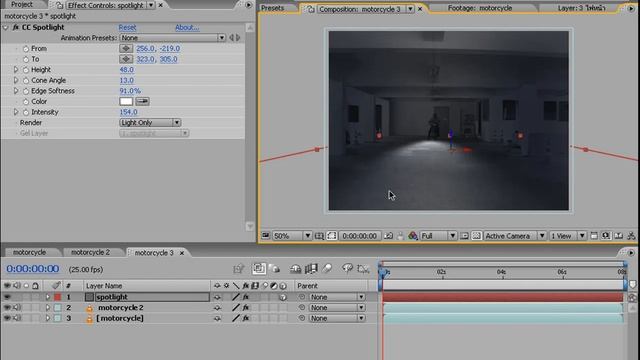Toggle the pixel aspect ratio correction icon
The width and height of the screenshot is (640, 360).
pyautogui.click(x=594, y=236)
